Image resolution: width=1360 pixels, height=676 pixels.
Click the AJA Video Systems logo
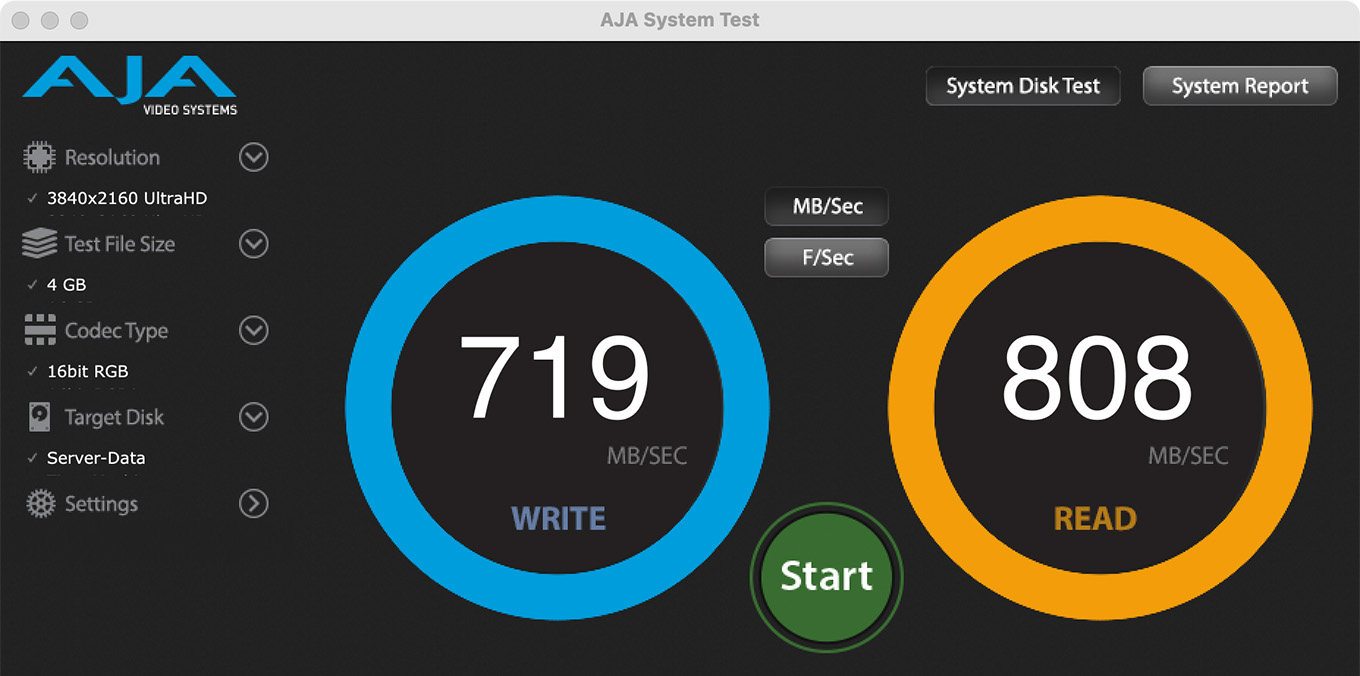(130, 85)
